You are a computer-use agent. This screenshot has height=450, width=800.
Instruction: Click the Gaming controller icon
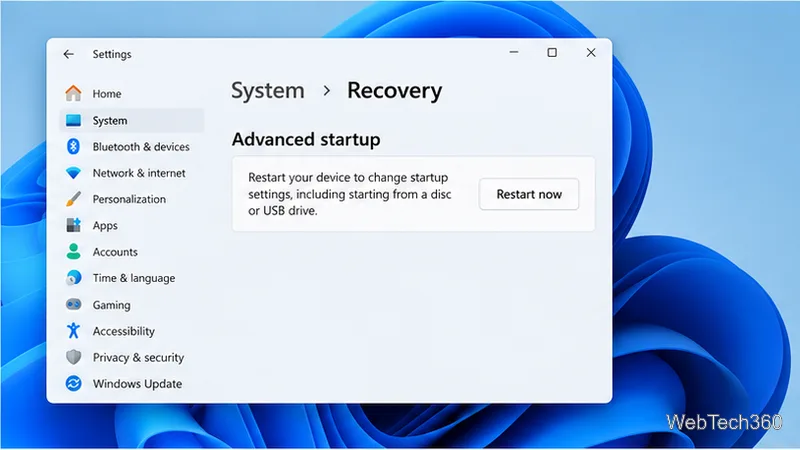pyautogui.click(x=73, y=305)
